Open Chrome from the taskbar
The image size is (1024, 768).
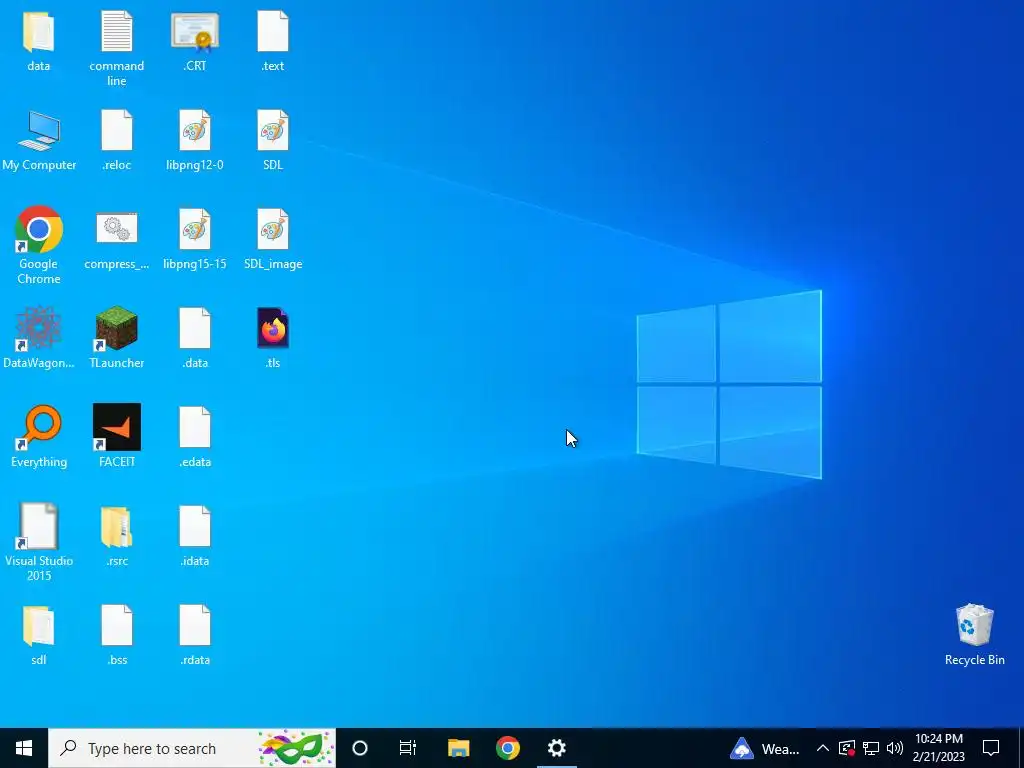click(507, 748)
